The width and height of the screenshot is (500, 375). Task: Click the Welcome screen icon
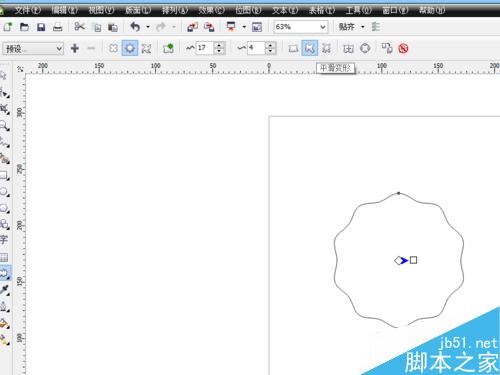(257, 27)
